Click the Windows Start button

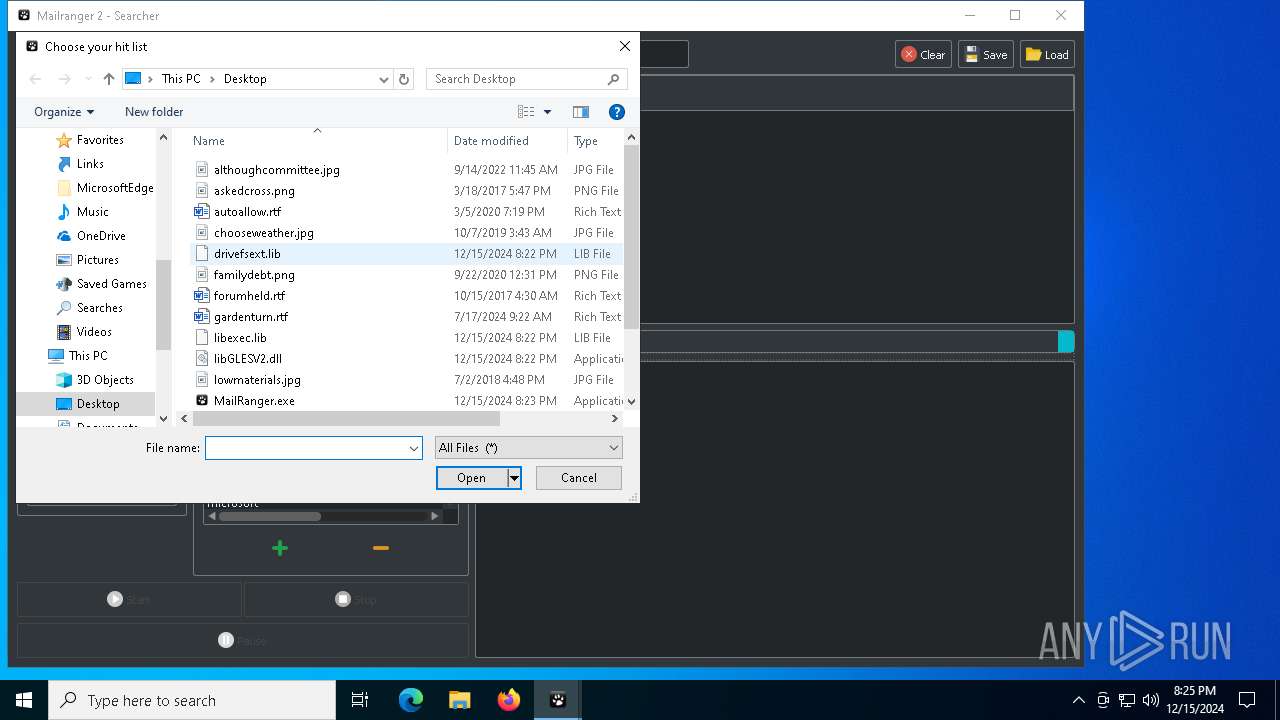coord(24,700)
